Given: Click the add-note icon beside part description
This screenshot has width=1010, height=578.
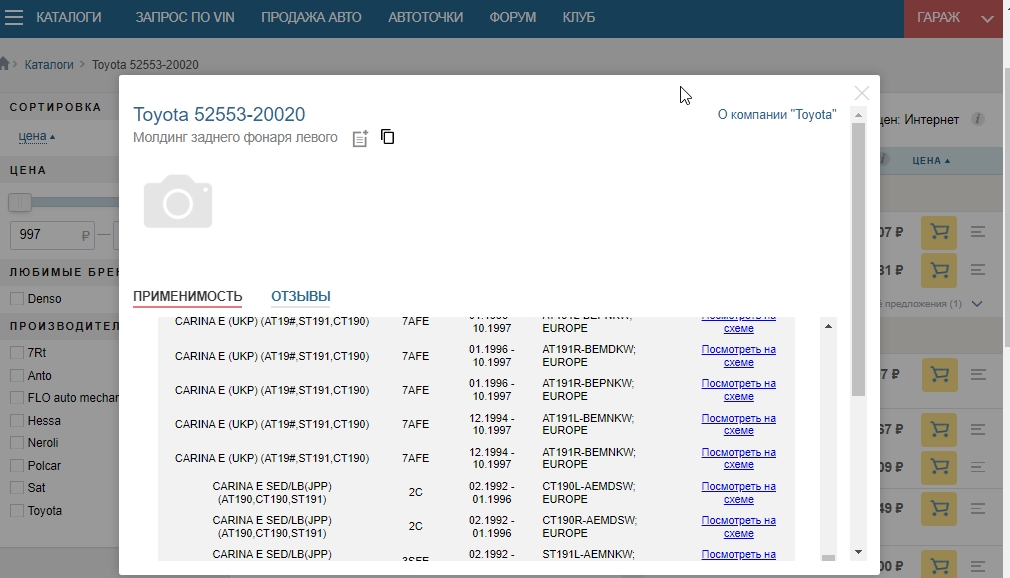Looking at the screenshot, I should point(360,139).
